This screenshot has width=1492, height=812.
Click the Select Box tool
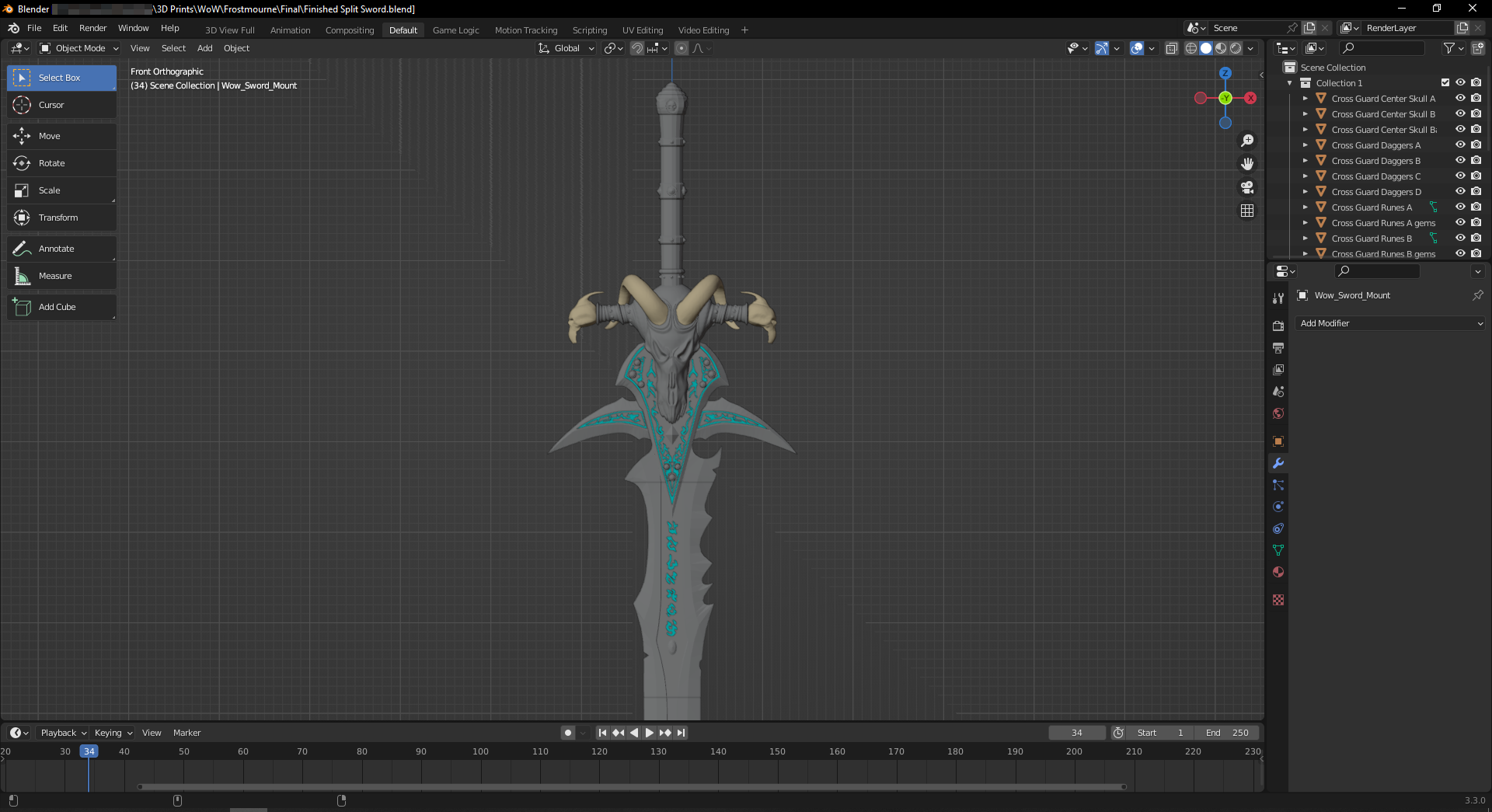click(61, 78)
